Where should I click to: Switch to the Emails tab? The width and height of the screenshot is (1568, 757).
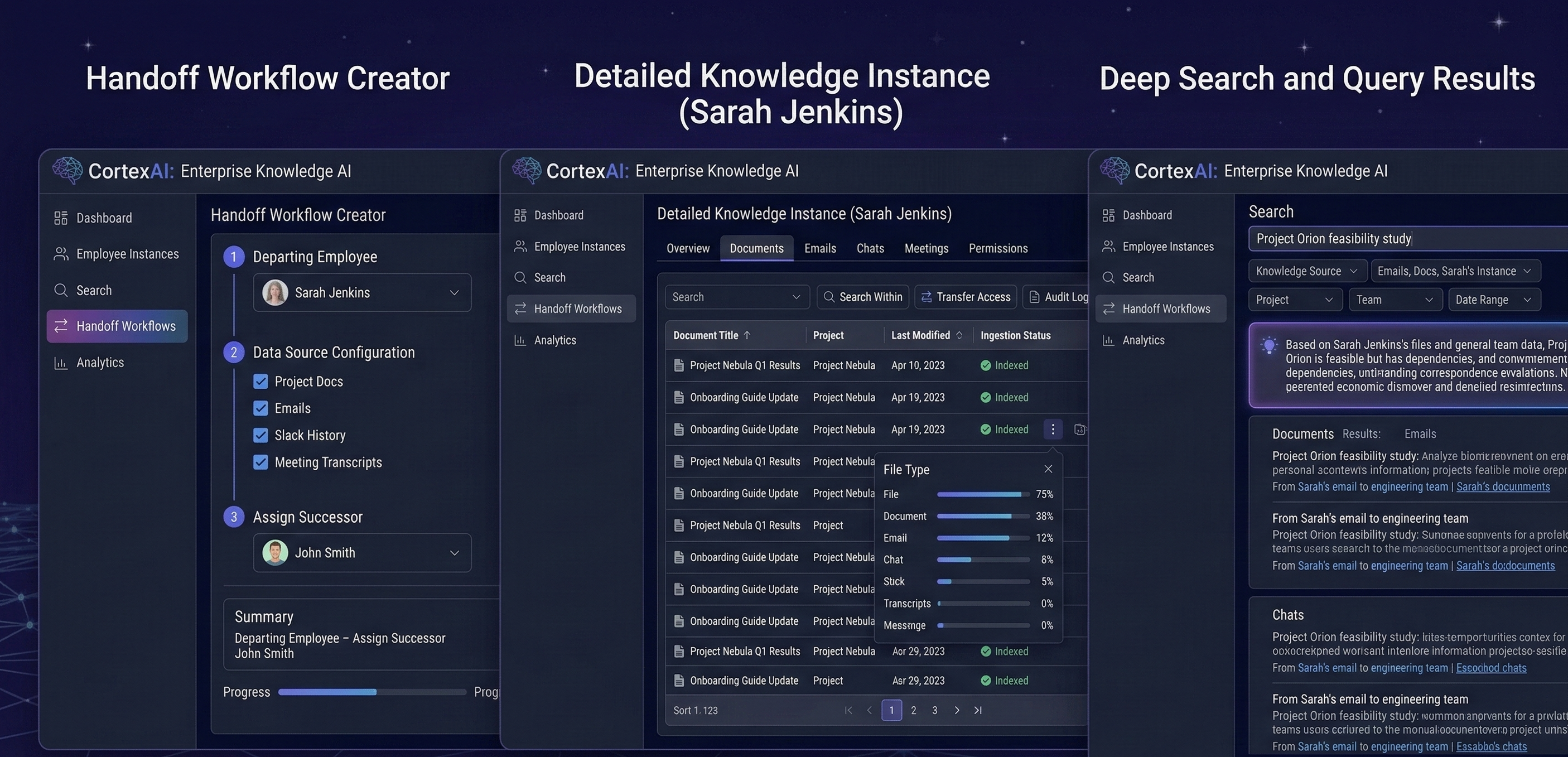pos(820,248)
